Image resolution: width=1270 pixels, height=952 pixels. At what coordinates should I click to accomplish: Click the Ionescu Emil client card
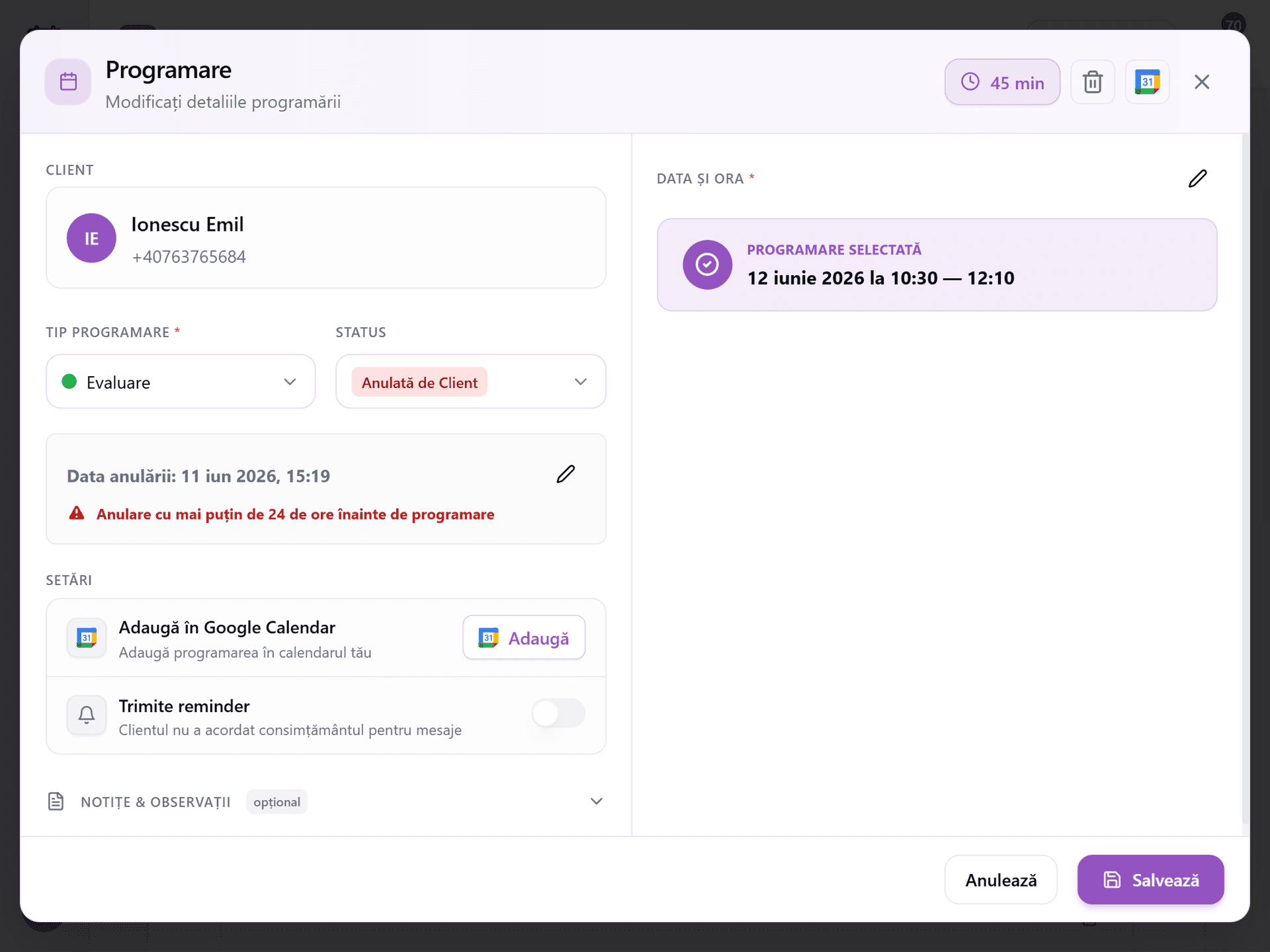click(325, 238)
